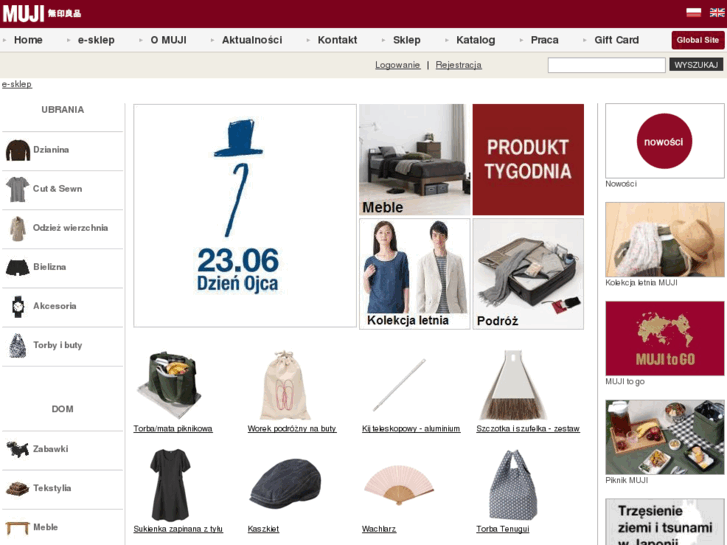Click the Nowości caption under the badge
The image size is (727, 545).
pos(621,184)
